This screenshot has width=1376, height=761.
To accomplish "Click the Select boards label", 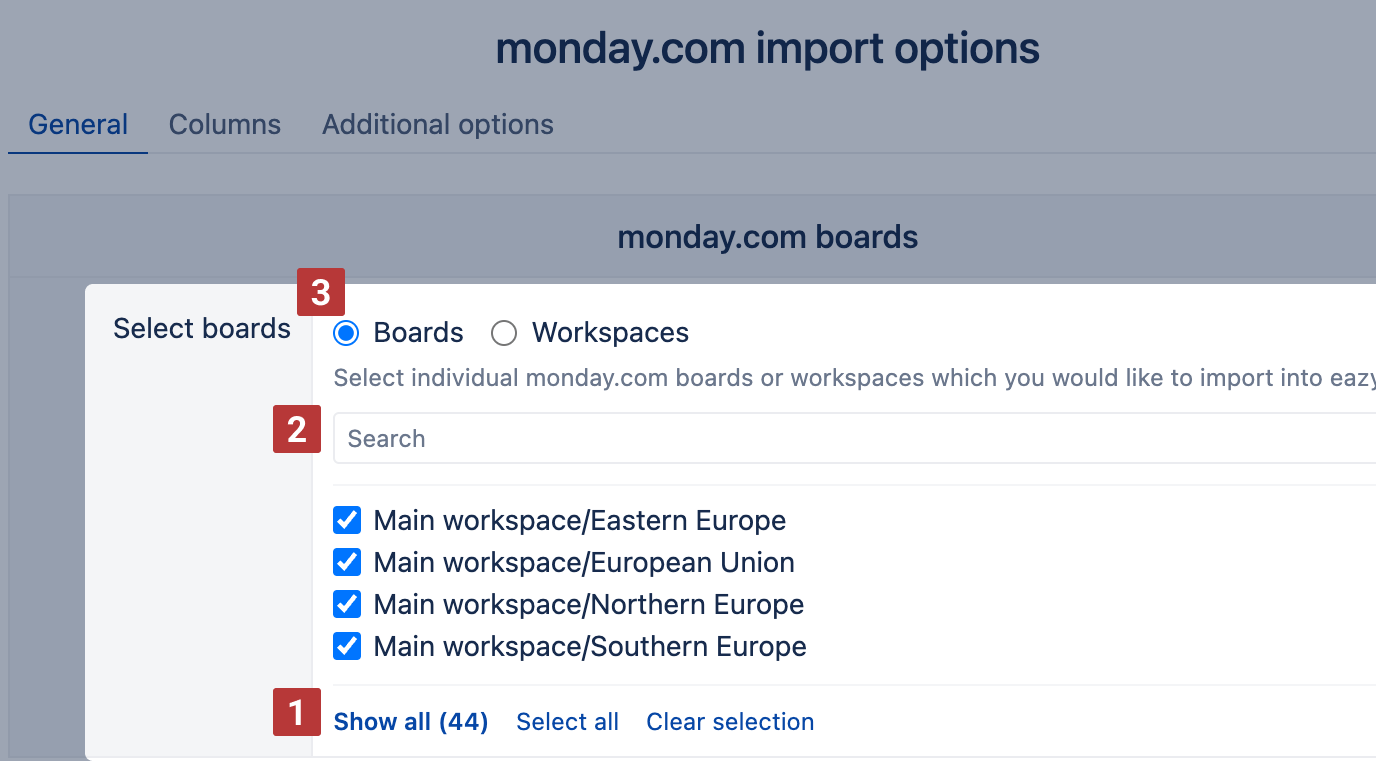I will coord(202,329).
